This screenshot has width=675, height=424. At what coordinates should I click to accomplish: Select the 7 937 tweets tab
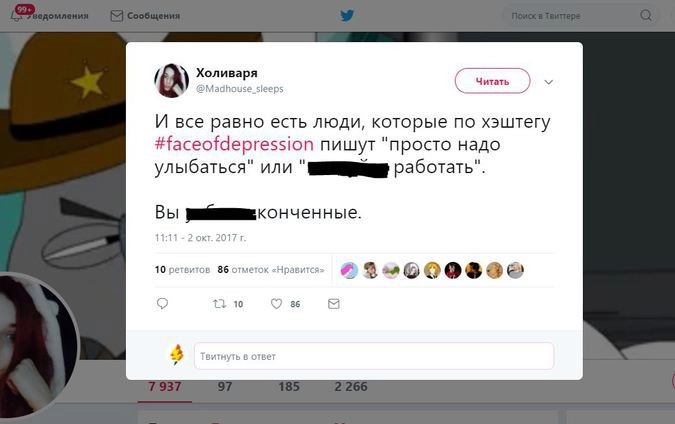tap(165, 387)
